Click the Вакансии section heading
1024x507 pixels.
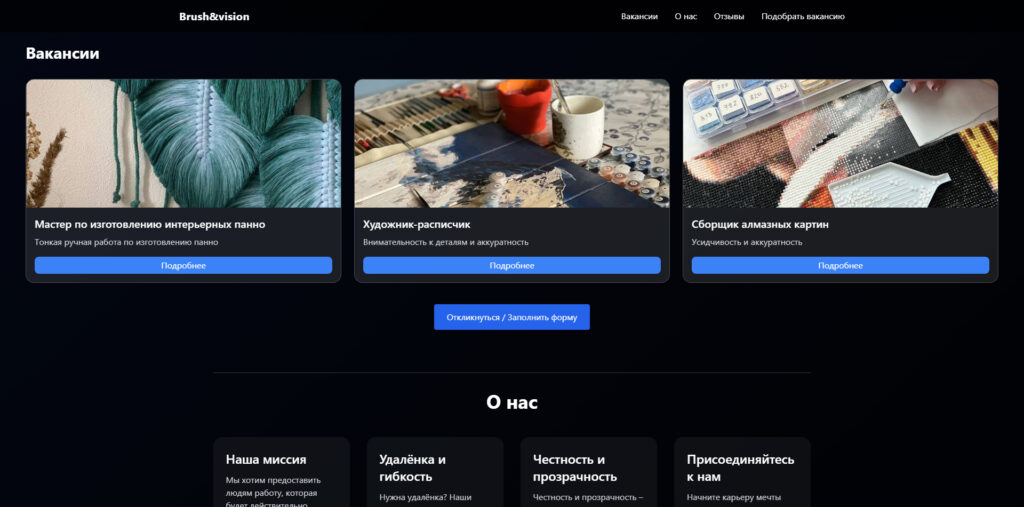click(63, 54)
